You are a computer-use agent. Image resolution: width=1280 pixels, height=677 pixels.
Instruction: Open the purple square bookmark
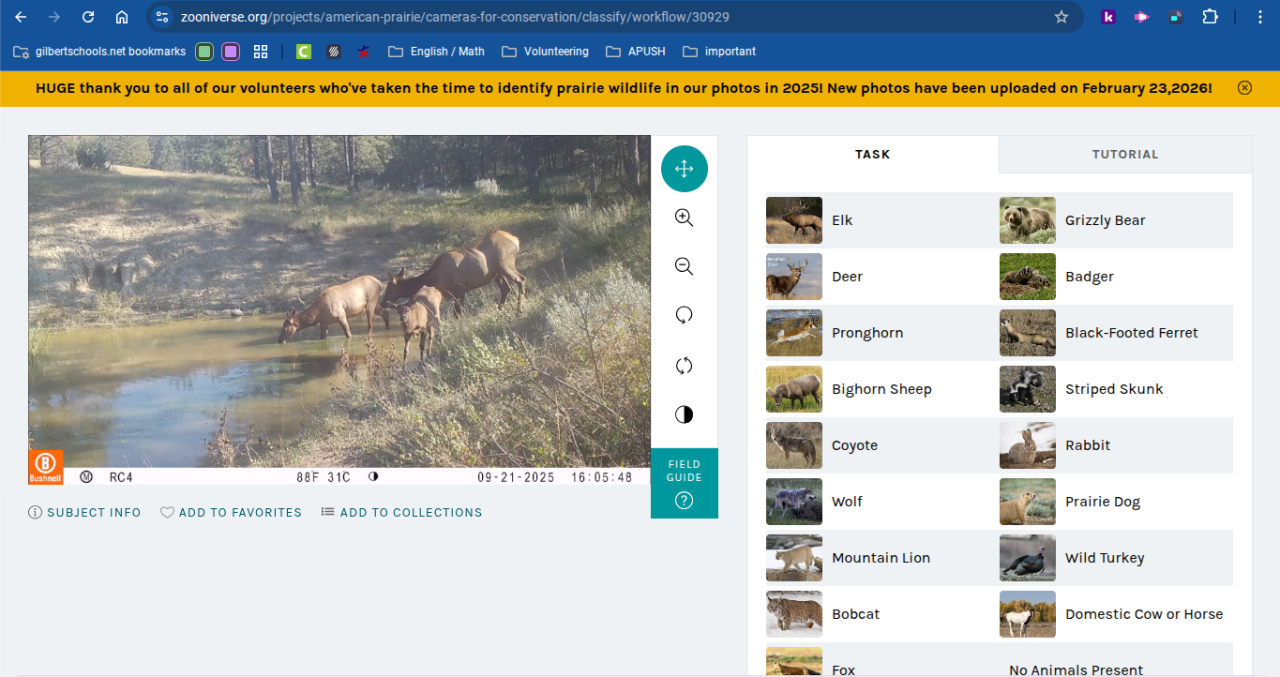click(x=231, y=51)
